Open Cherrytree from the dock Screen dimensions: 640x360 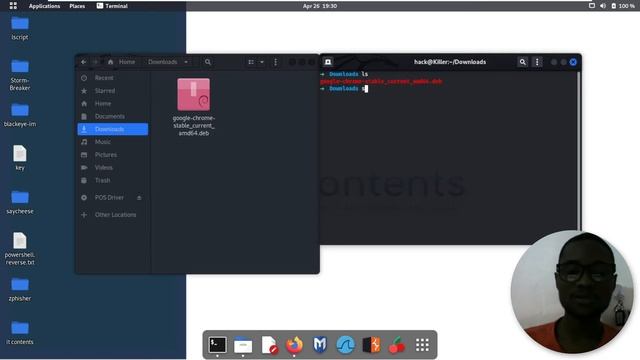397,345
